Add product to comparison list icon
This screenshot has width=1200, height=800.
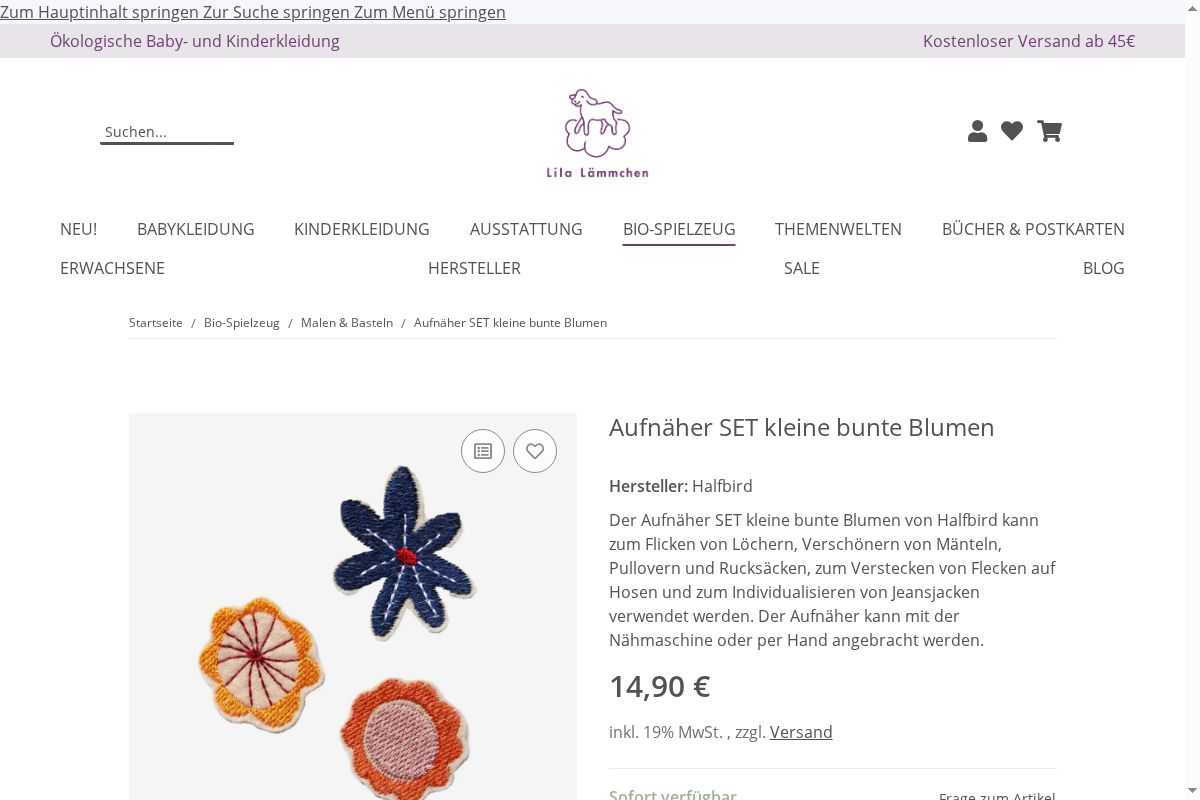pos(483,451)
